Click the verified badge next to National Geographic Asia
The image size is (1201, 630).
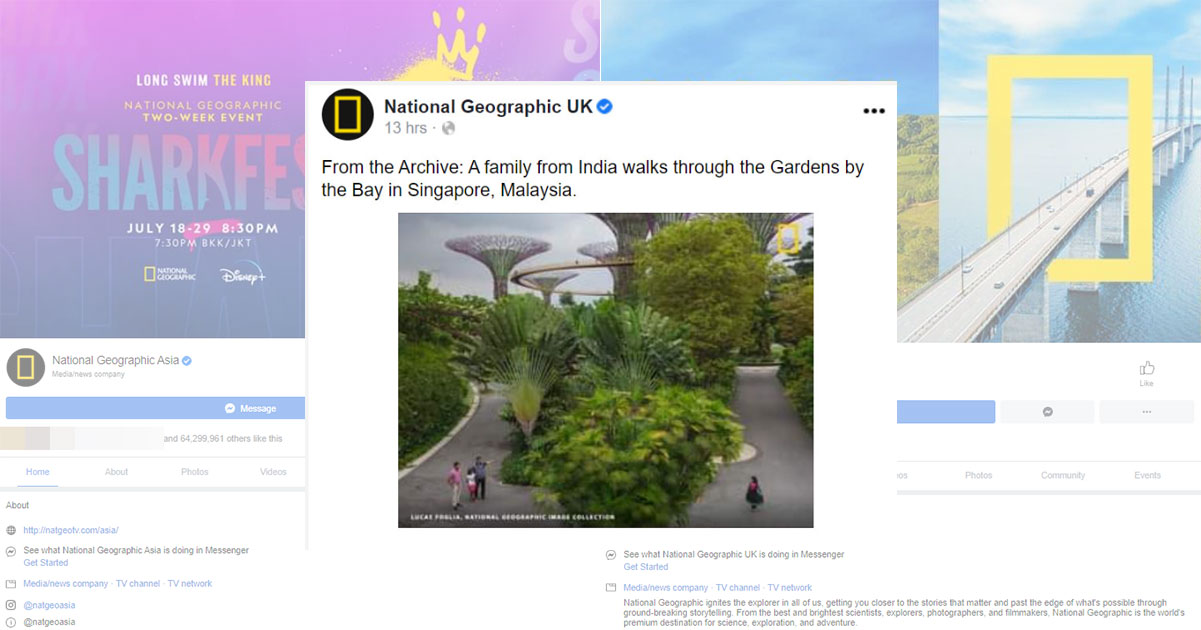coord(186,360)
